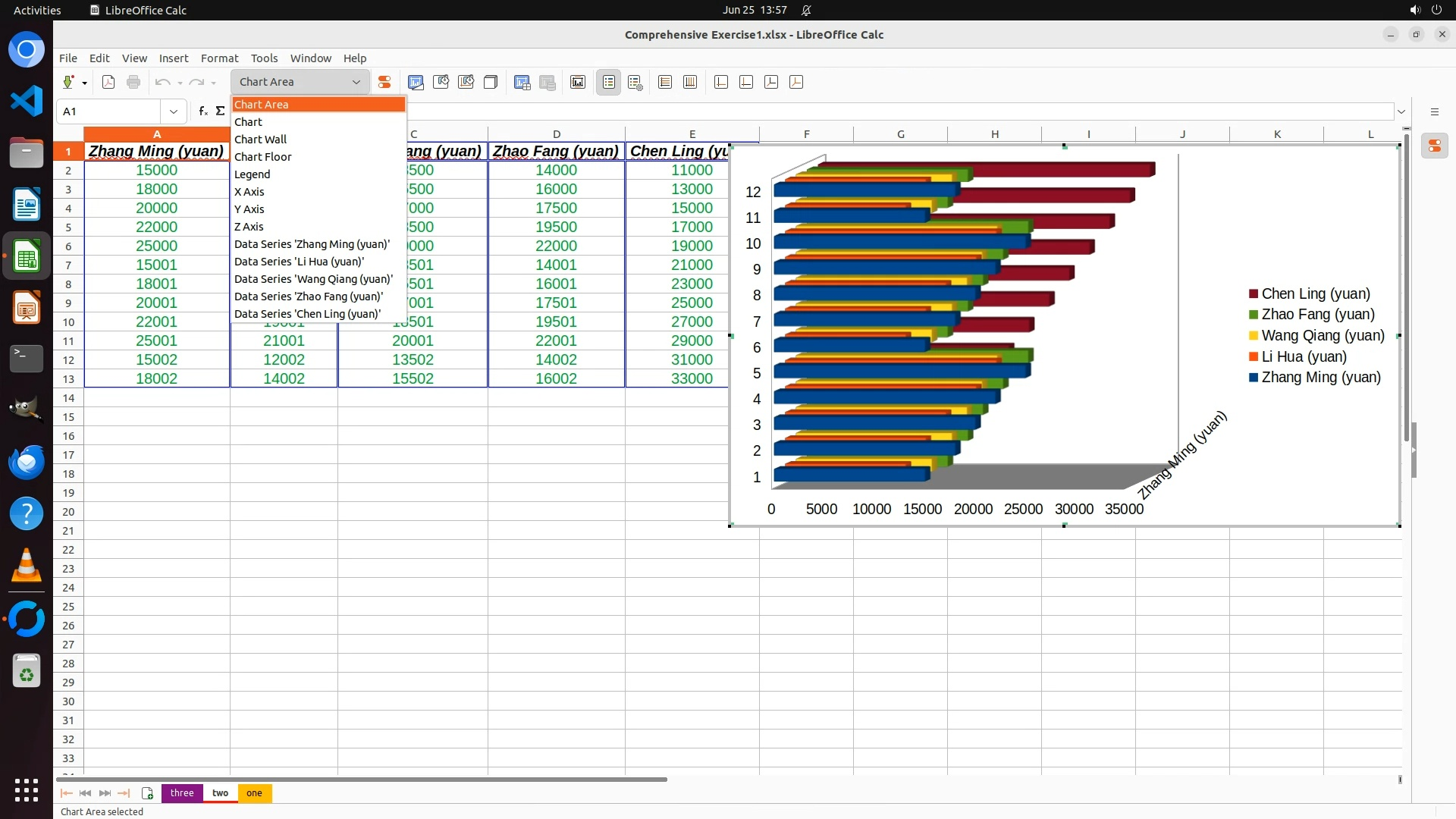Screen dimensions: 1456x819
Task: Open Visual Studio Code from the dock
Action: [27, 101]
